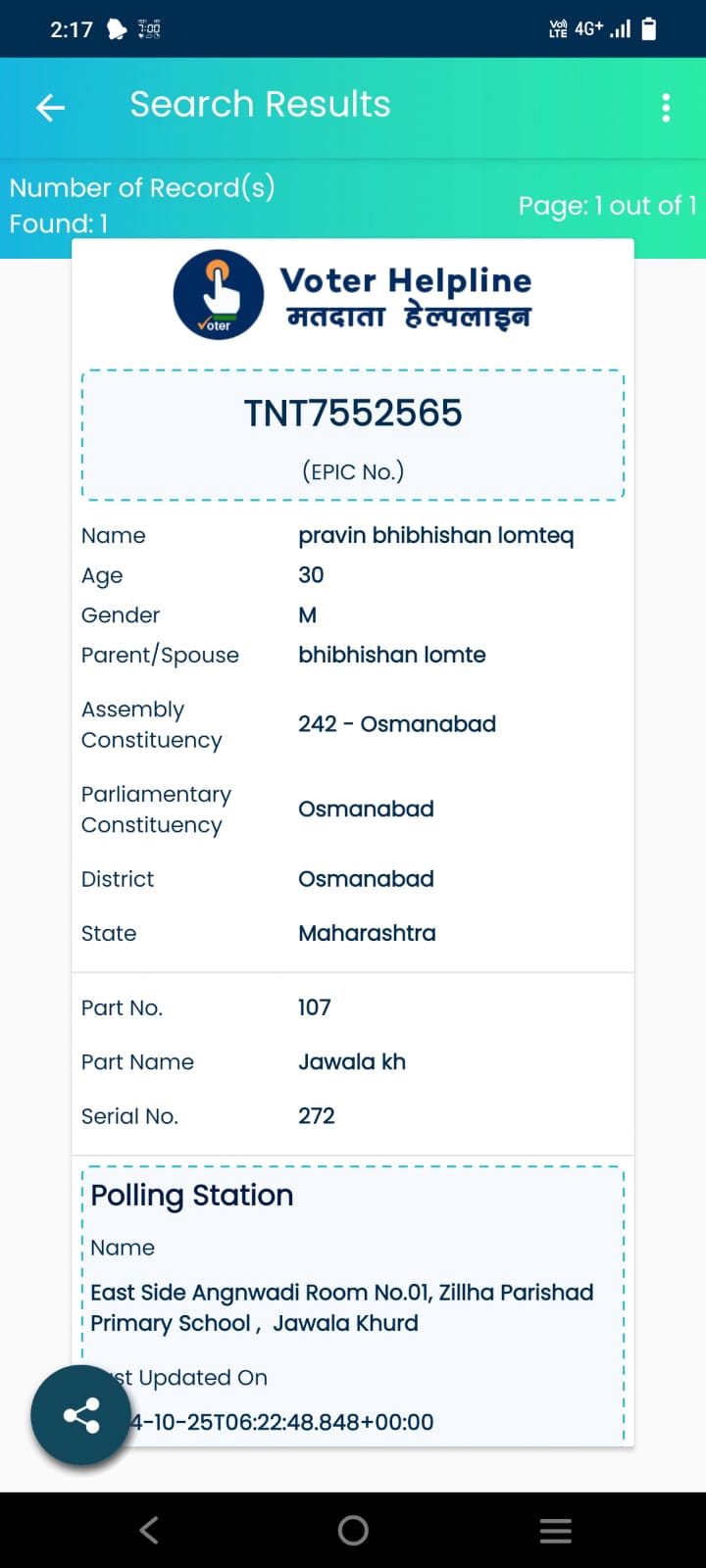
Task: Tap the floating share button
Action: pos(81,1415)
